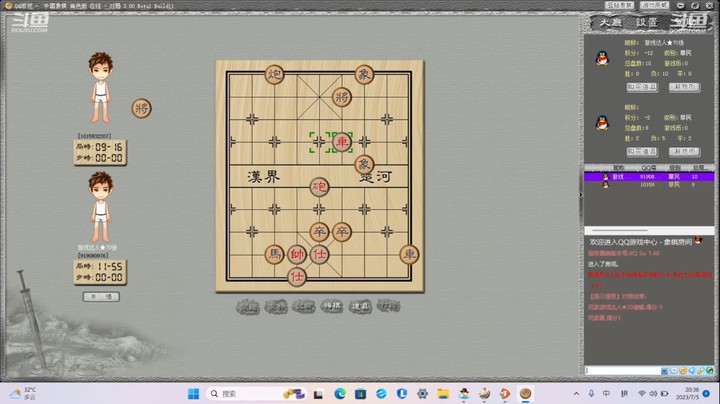Click the 游戏币 button in first player's panel
The height and width of the screenshot is (404, 720).
pos(684,87)
